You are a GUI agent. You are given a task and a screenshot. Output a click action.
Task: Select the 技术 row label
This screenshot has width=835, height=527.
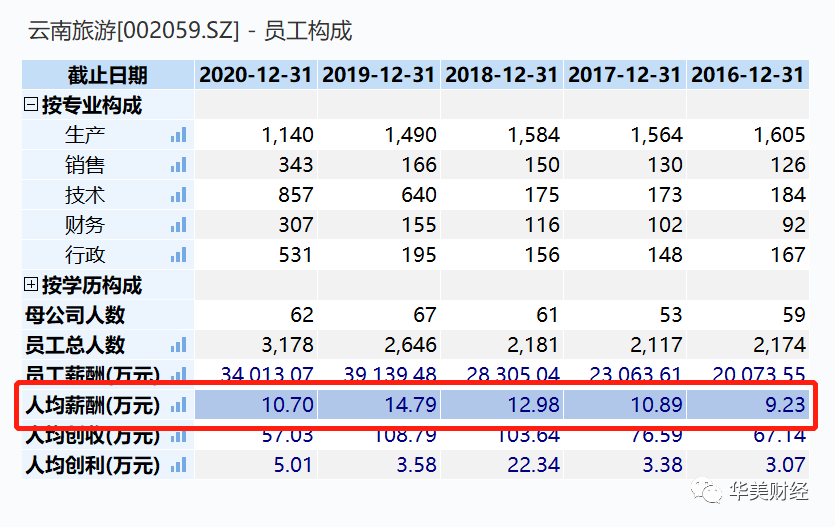[85, 195]
